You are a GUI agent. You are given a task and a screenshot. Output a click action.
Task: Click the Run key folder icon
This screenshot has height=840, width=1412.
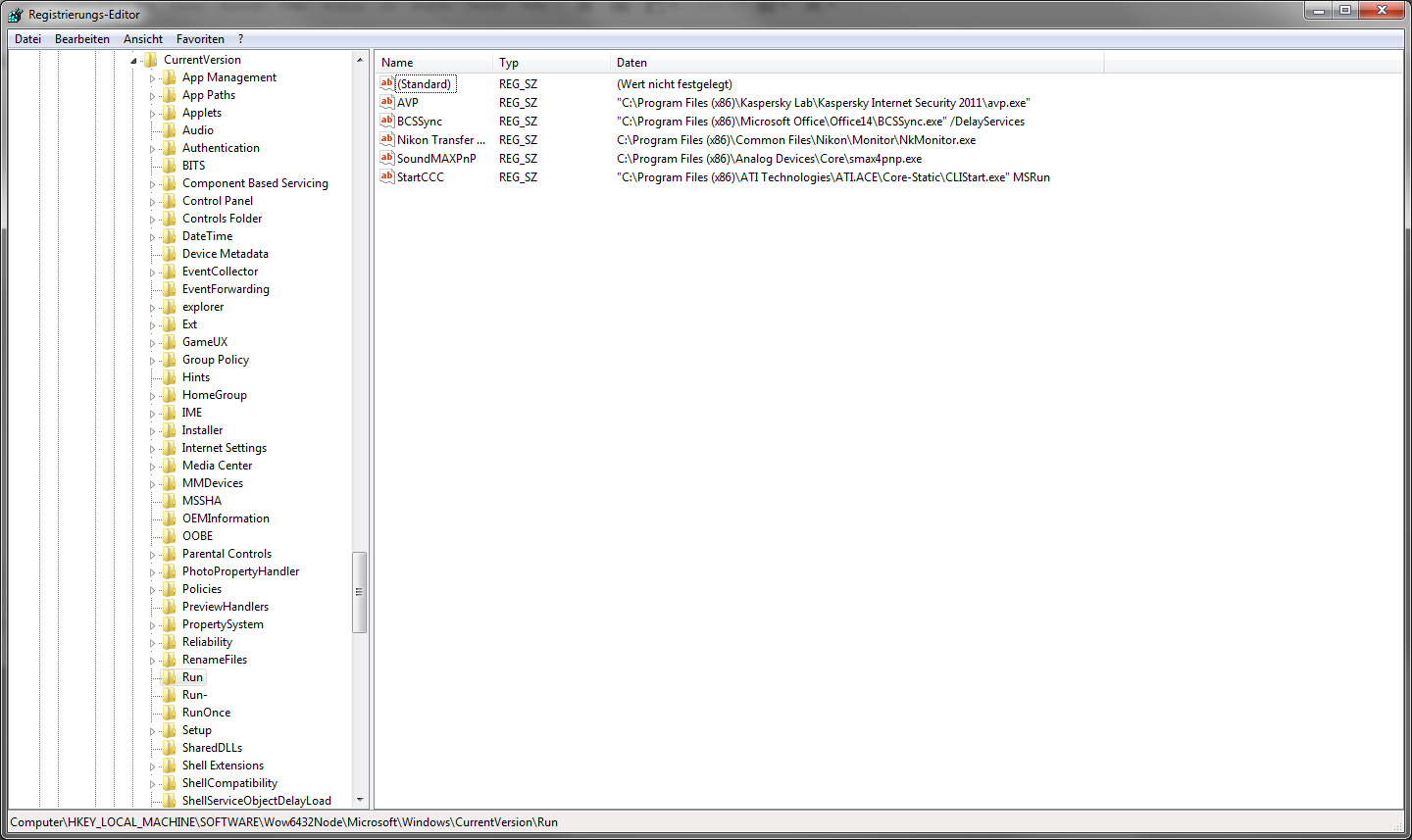tap(170, 677)
